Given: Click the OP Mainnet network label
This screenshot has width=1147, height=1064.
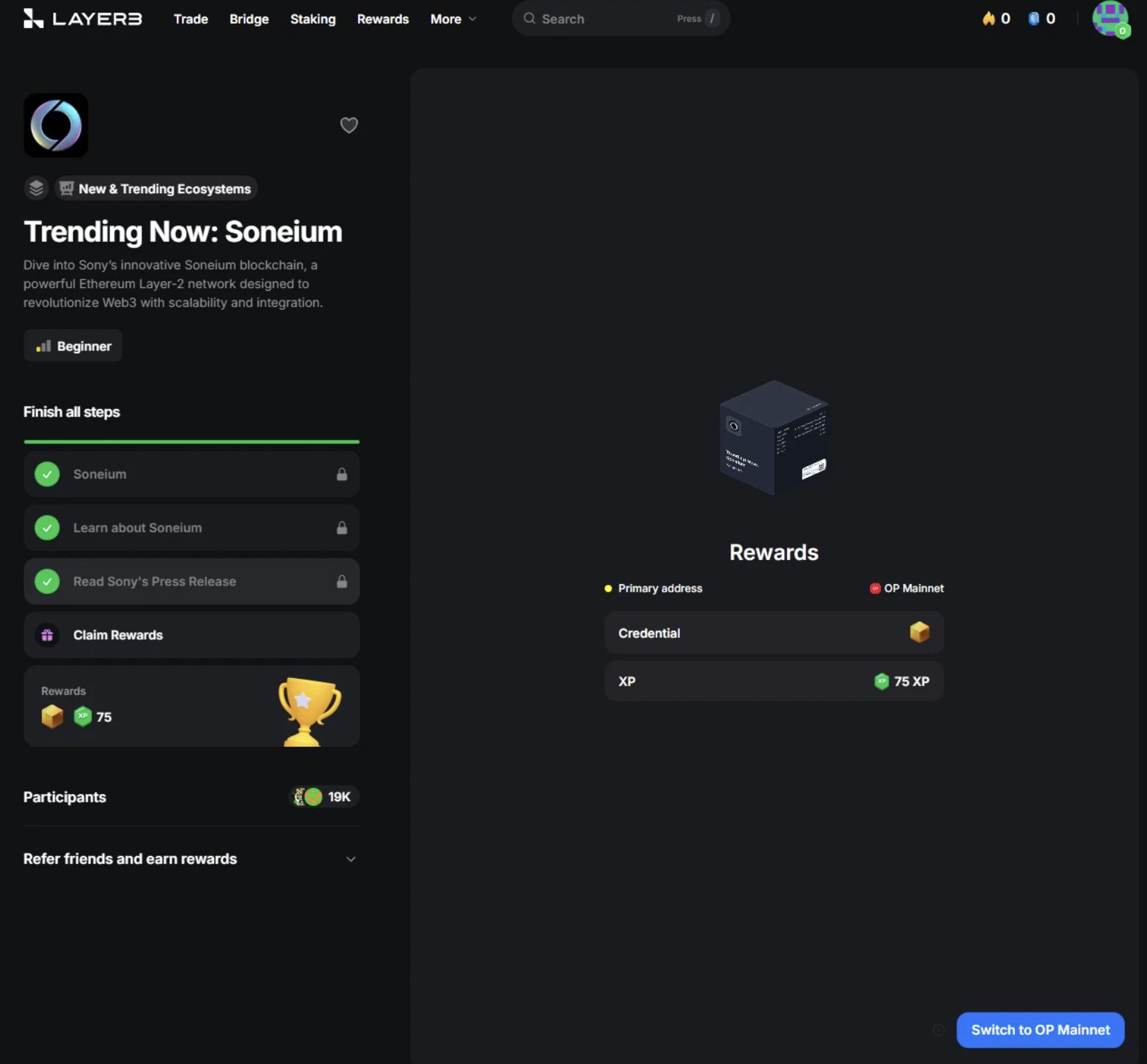Looking at the screenshot, I should (x=906, y=588).
